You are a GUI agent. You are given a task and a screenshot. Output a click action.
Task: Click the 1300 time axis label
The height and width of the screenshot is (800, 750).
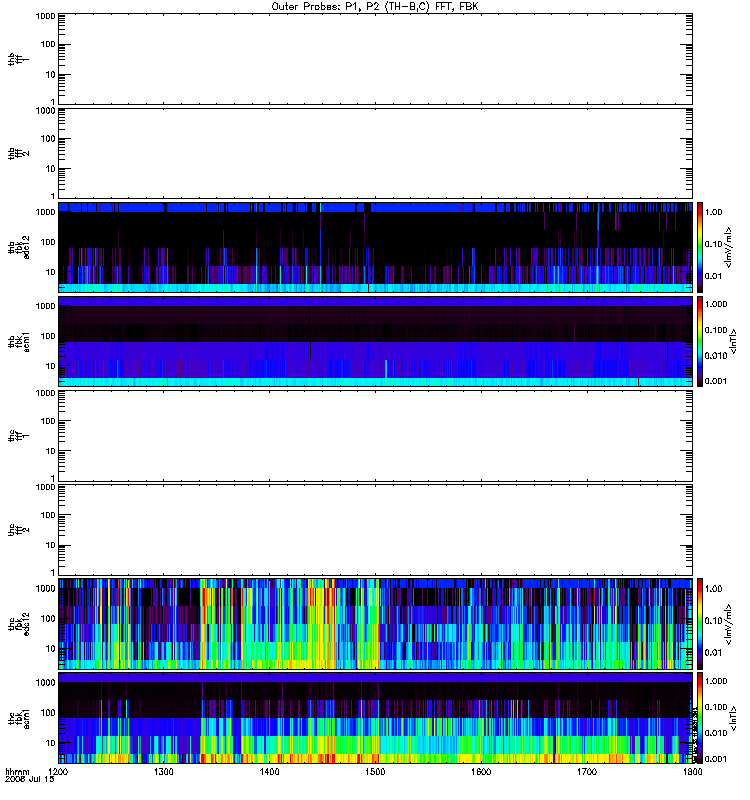tap(164, 771)
